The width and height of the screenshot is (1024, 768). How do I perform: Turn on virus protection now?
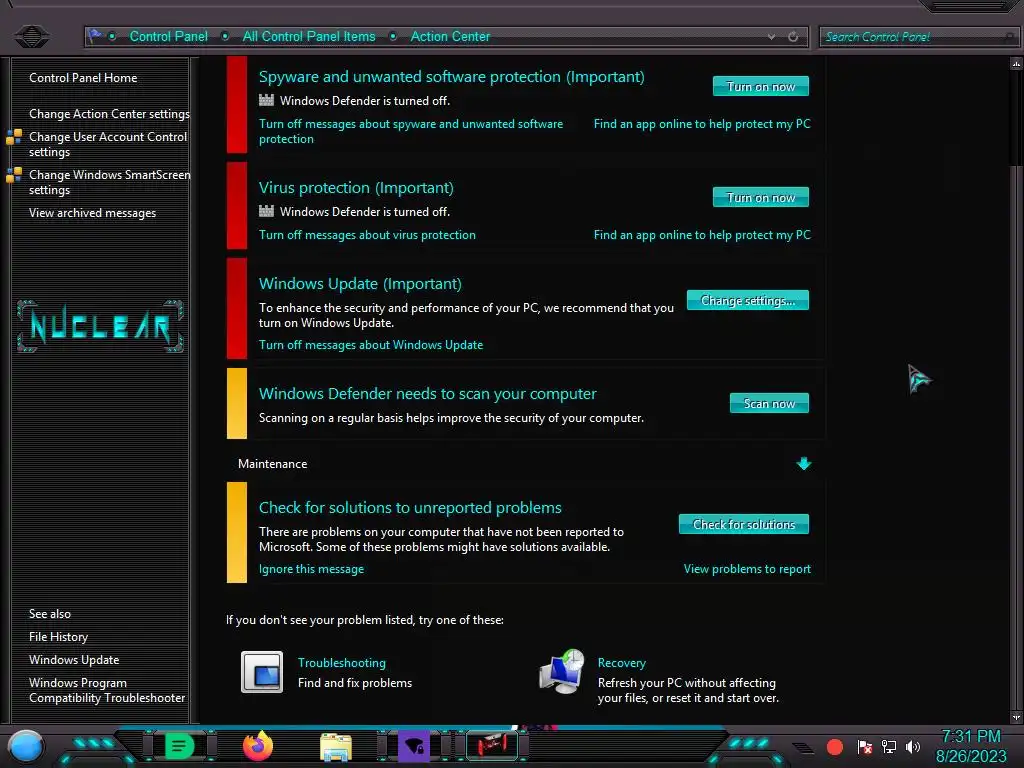point(761,197)
